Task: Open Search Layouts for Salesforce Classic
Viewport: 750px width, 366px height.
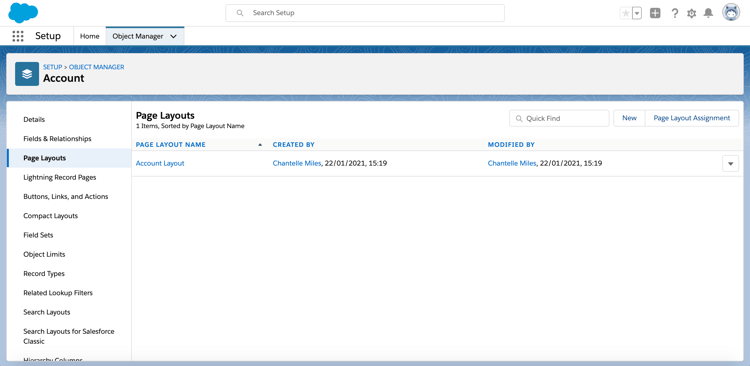Action: point(69,336)
